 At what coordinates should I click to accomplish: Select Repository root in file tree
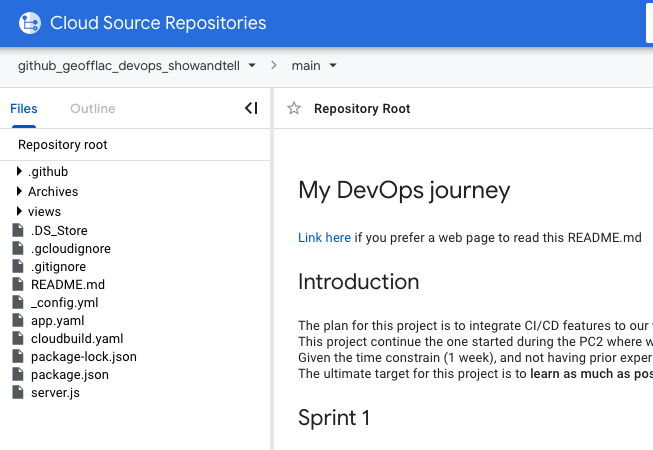62,145
